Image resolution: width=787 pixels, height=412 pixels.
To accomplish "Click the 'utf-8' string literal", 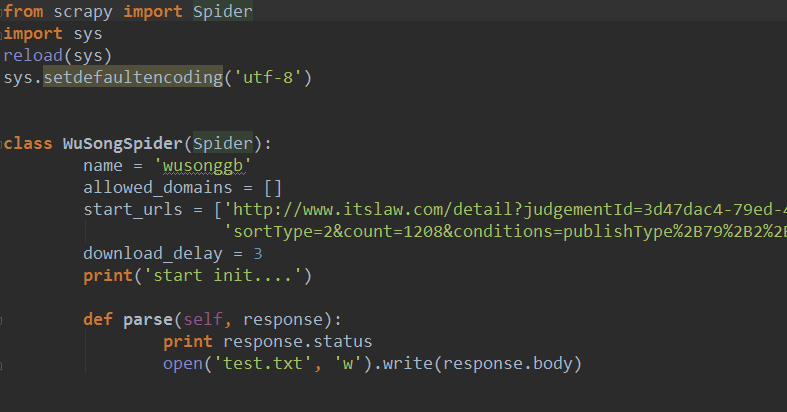I will pos(268,77).
